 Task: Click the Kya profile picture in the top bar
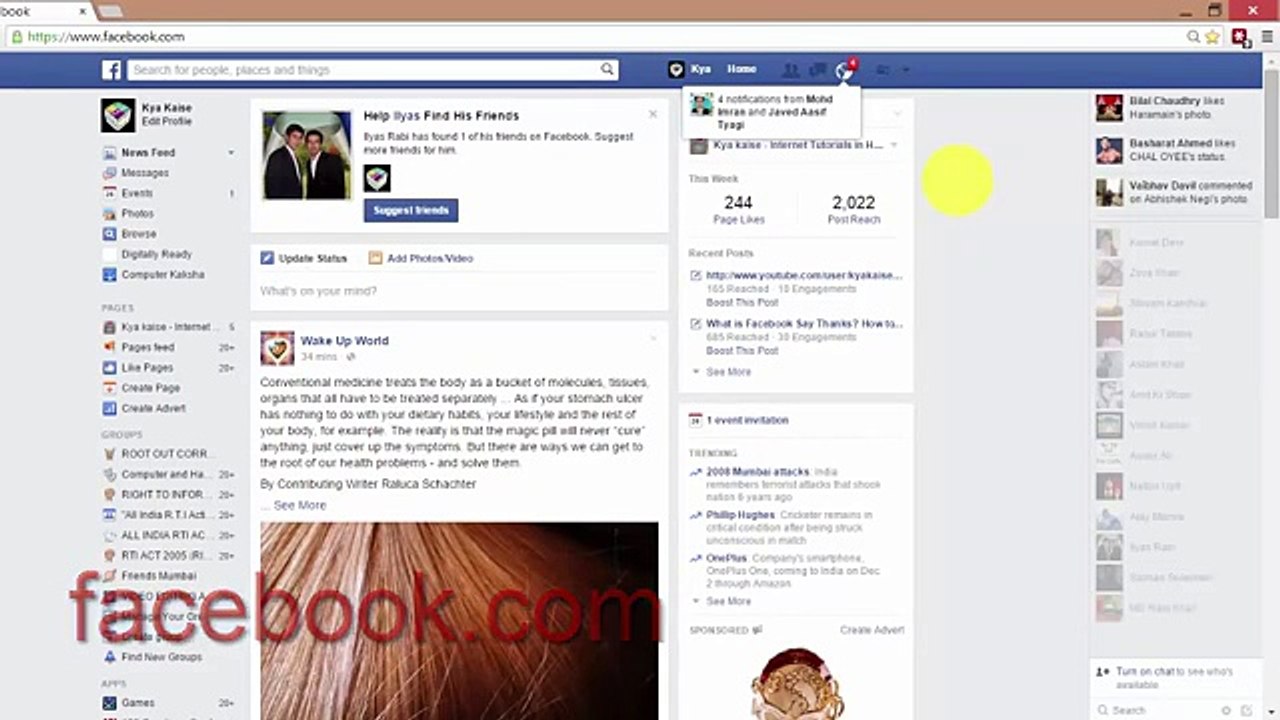[676, 70]
